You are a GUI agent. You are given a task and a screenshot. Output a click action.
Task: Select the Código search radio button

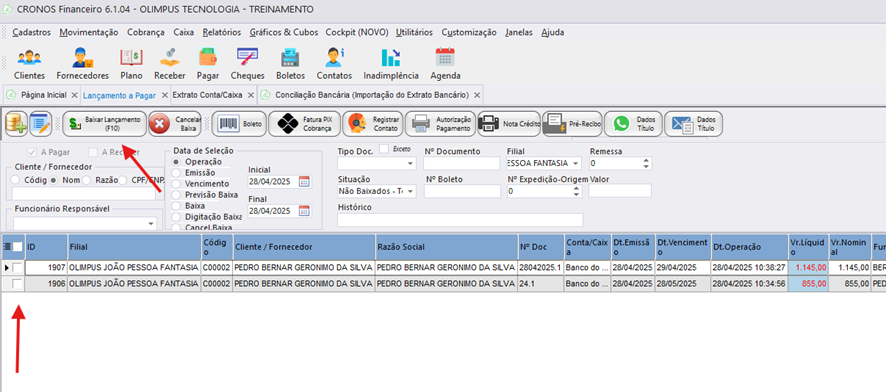click(16, 180)
